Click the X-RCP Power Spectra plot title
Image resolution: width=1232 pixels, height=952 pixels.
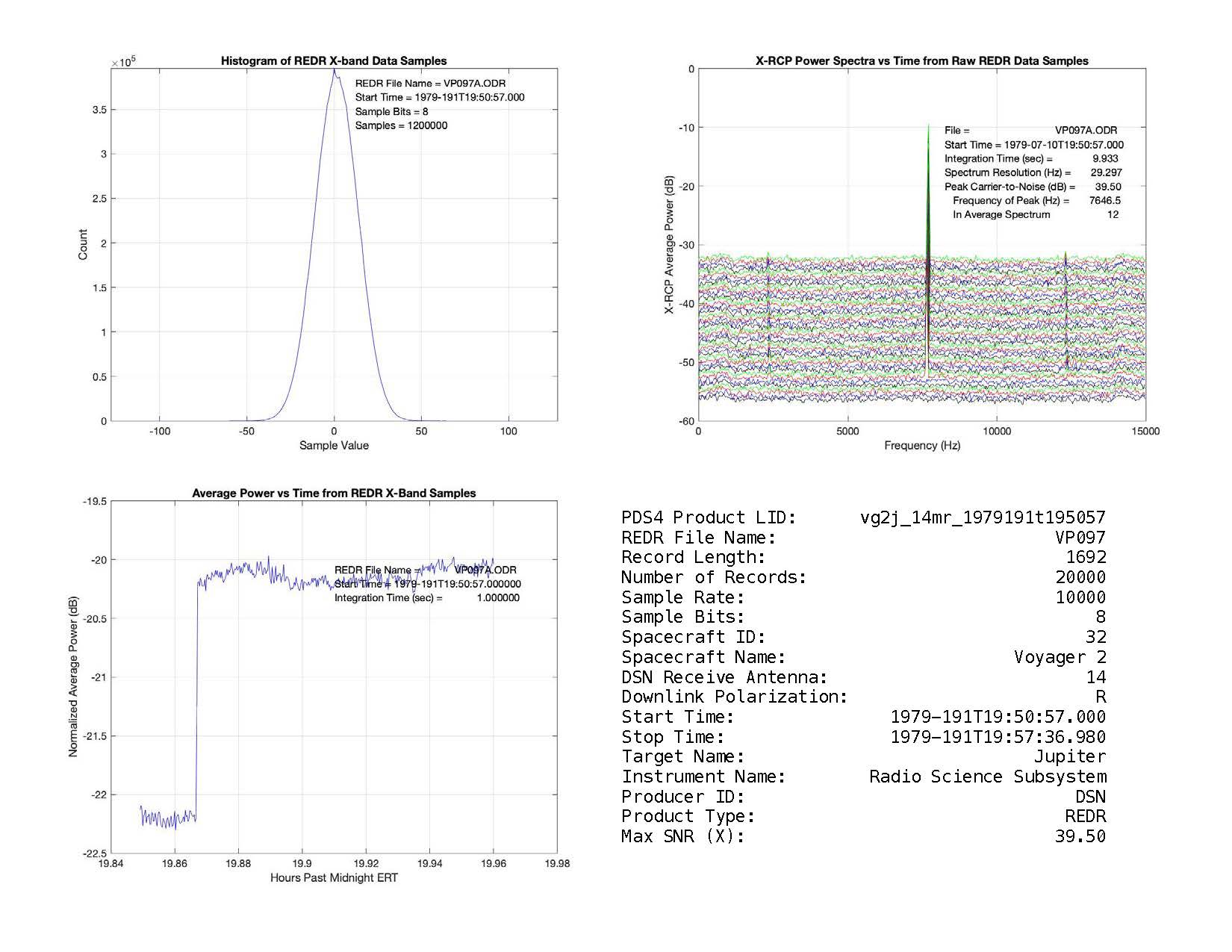pyautogui.click(x=921, y=61)
